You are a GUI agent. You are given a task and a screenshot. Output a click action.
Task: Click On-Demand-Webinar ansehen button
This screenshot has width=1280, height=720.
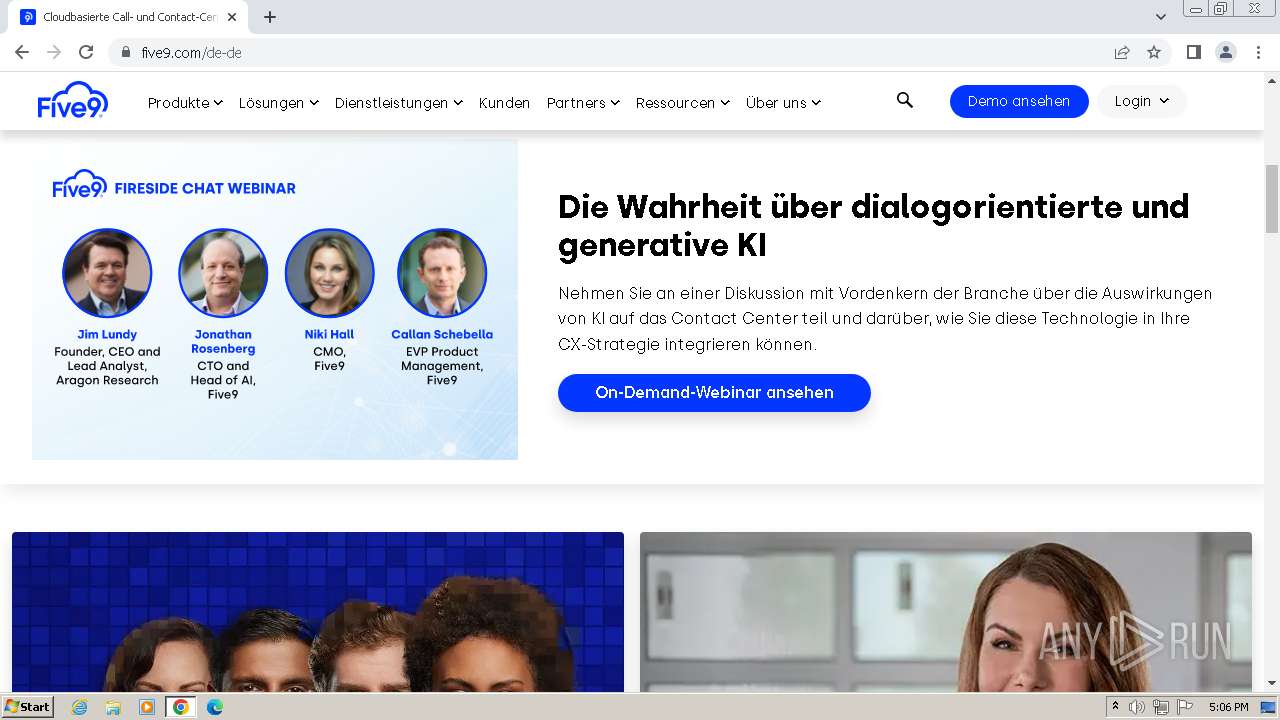pyautogui.click(x=714, y=392)
